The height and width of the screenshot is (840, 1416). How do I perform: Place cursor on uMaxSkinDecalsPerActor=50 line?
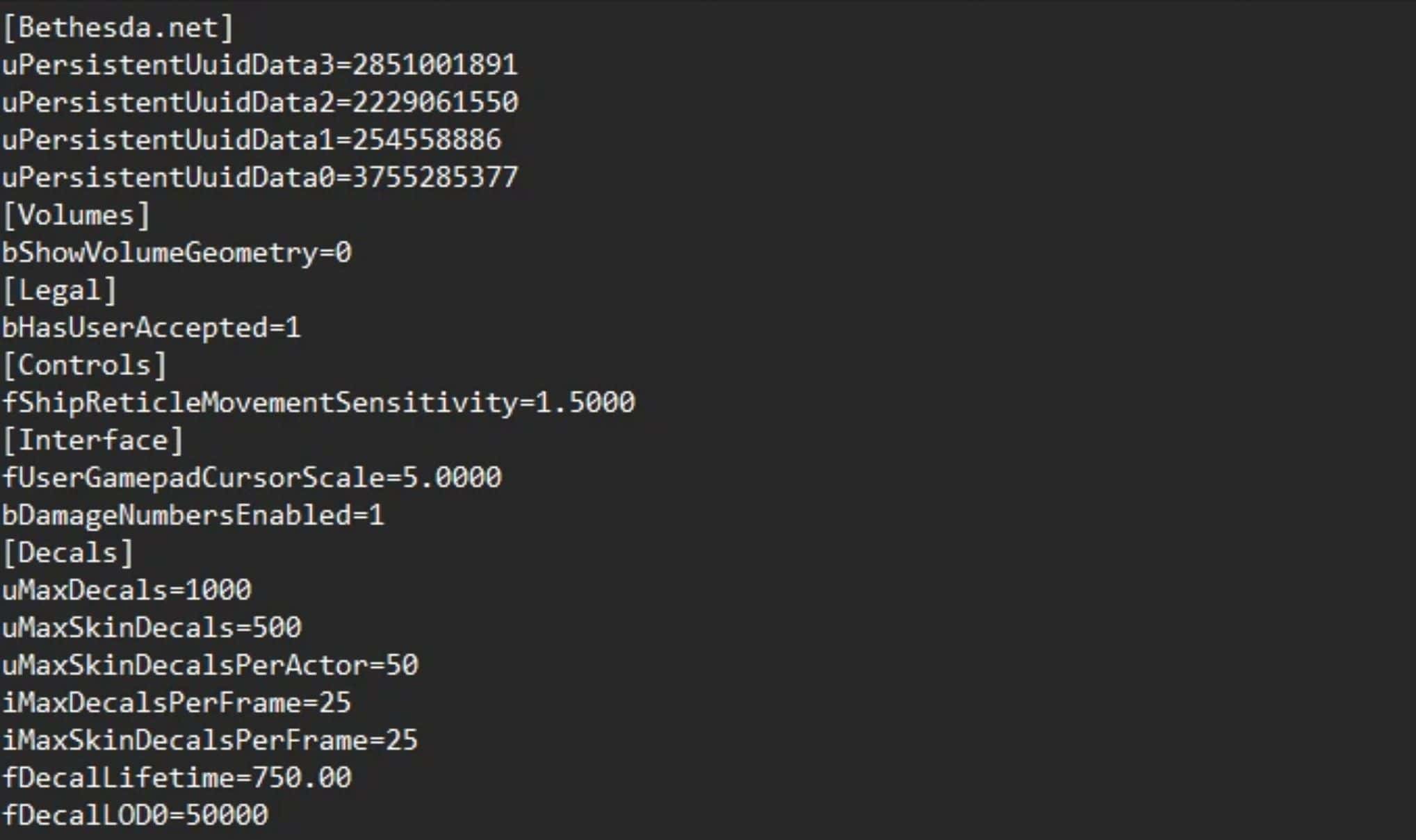[x=210, y=666]
